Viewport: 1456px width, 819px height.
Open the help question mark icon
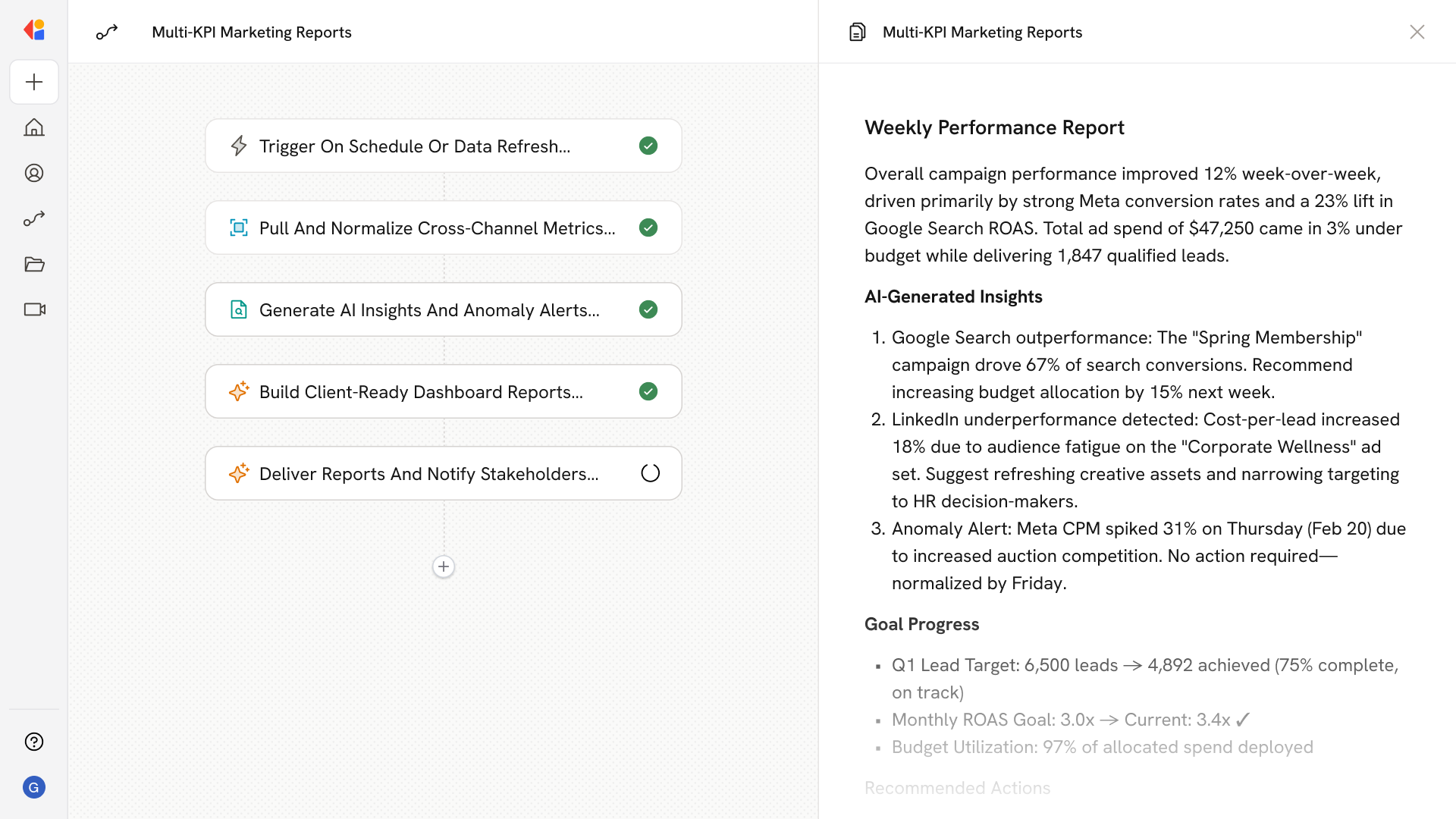pyautogui.click(x=34, y=742)
